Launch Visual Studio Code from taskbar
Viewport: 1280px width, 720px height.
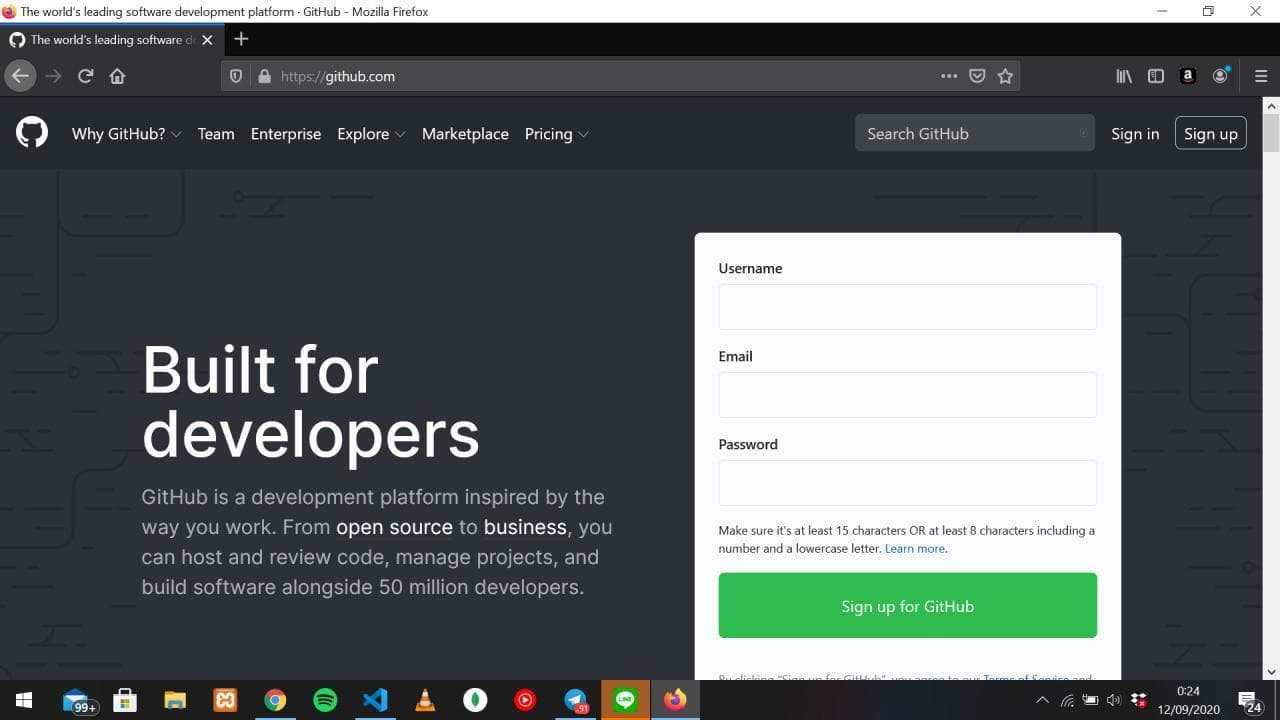coord(375,700)
